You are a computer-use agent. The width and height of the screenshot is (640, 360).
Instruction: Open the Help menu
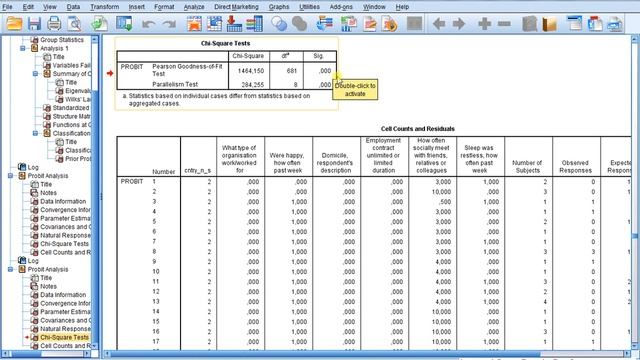point(402,7)
